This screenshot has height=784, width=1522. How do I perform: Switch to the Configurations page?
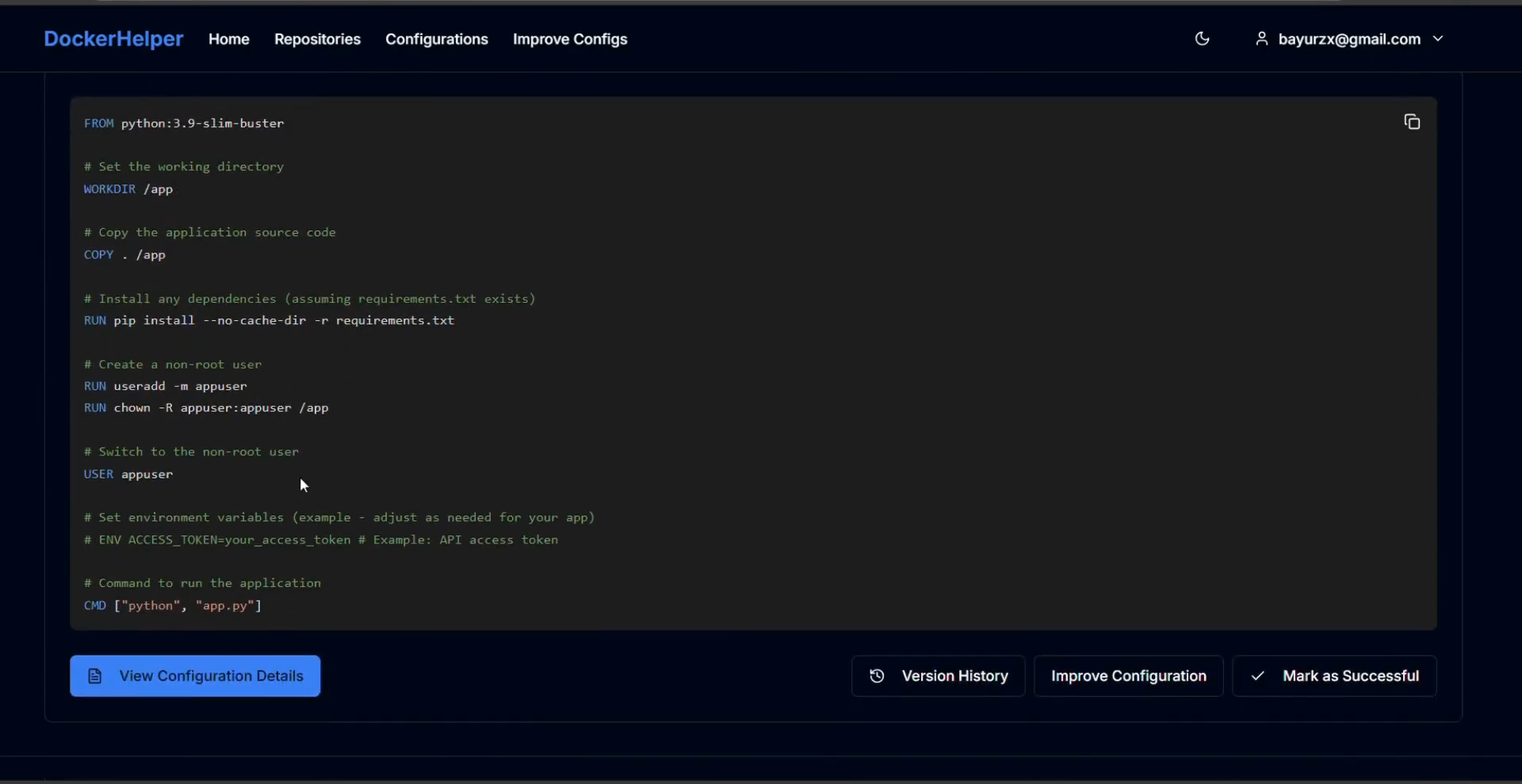436,39
